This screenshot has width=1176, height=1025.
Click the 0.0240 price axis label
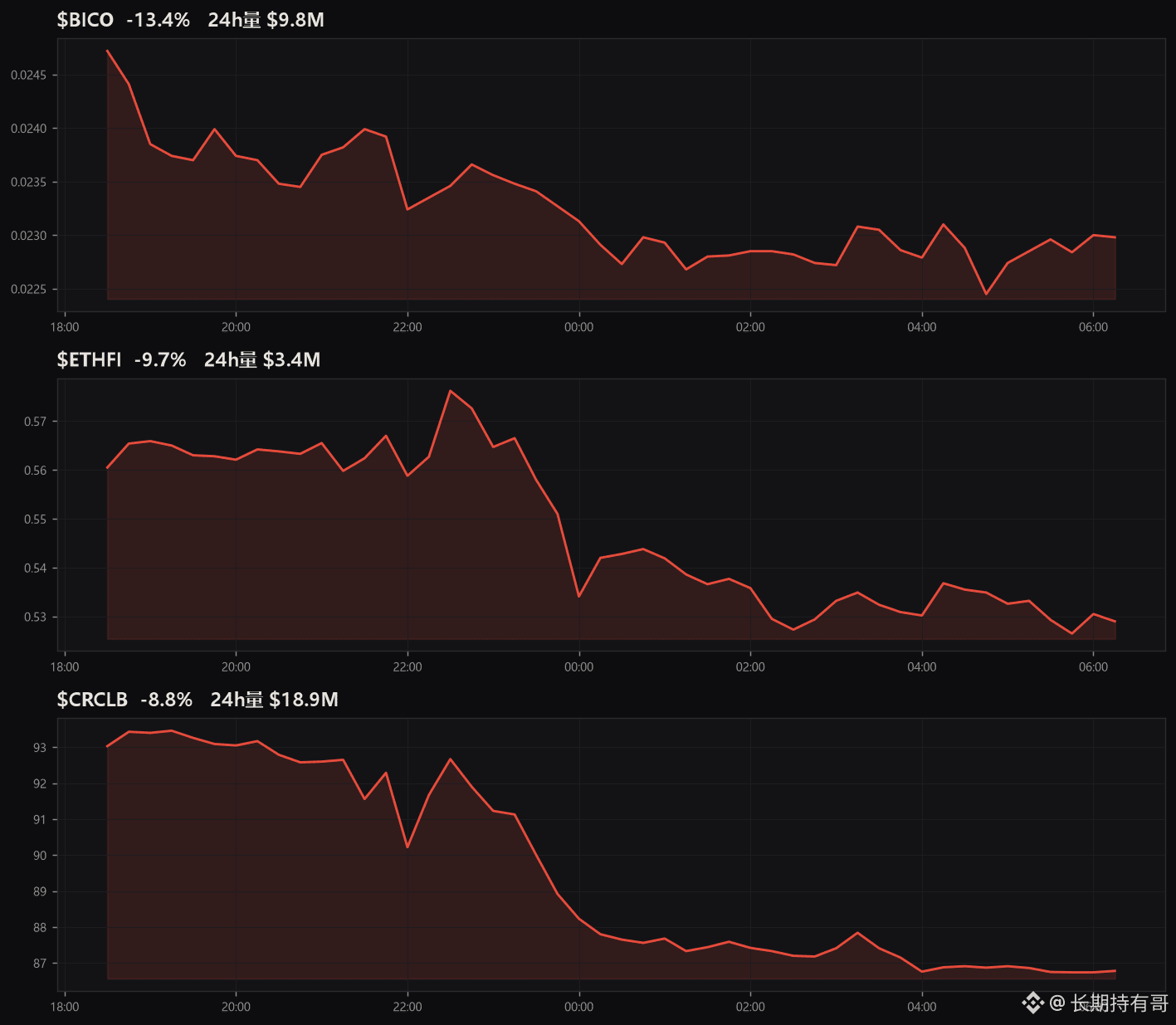click(x=28, y=129)
